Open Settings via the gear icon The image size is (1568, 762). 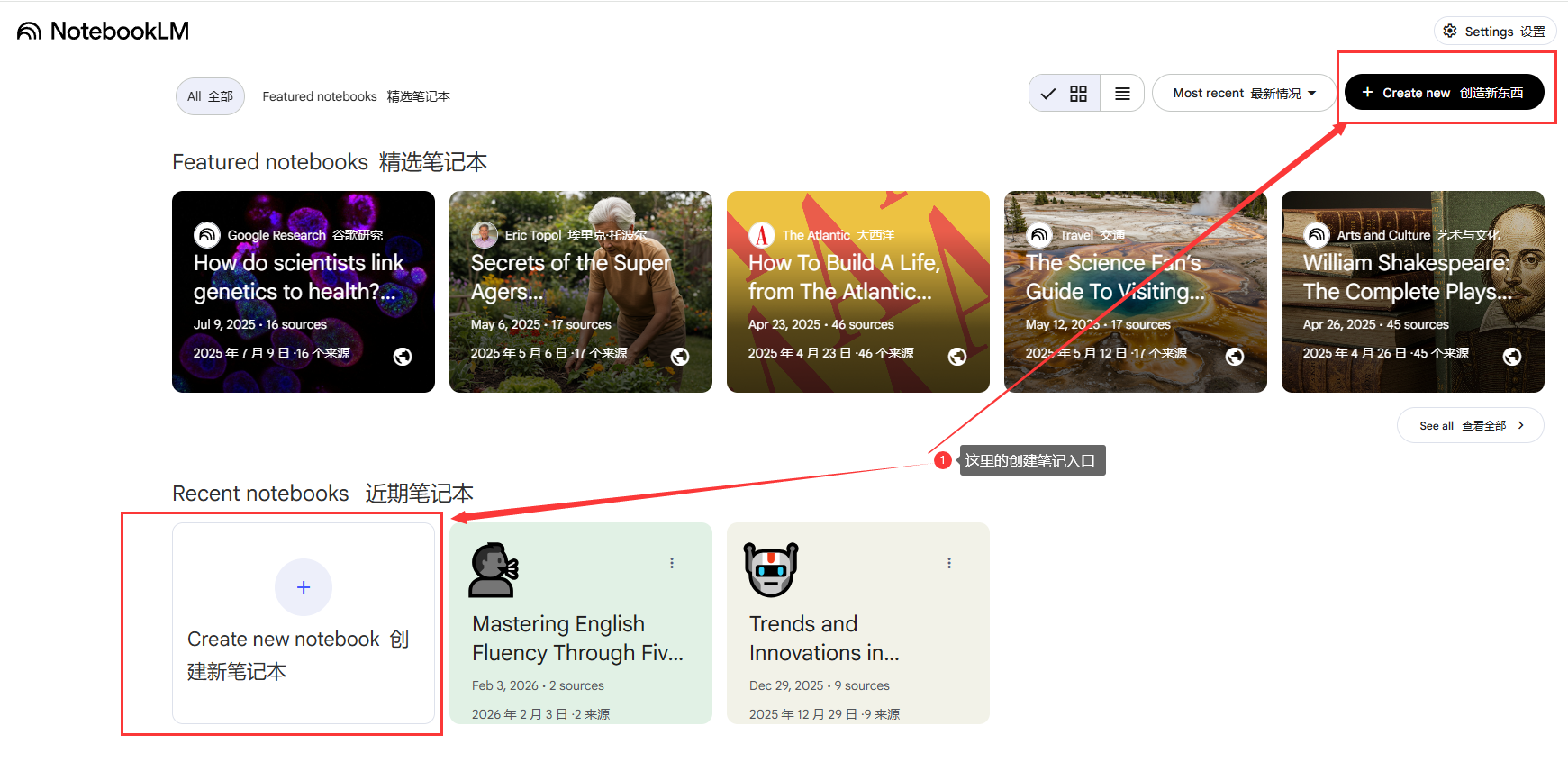[1449, 31]
